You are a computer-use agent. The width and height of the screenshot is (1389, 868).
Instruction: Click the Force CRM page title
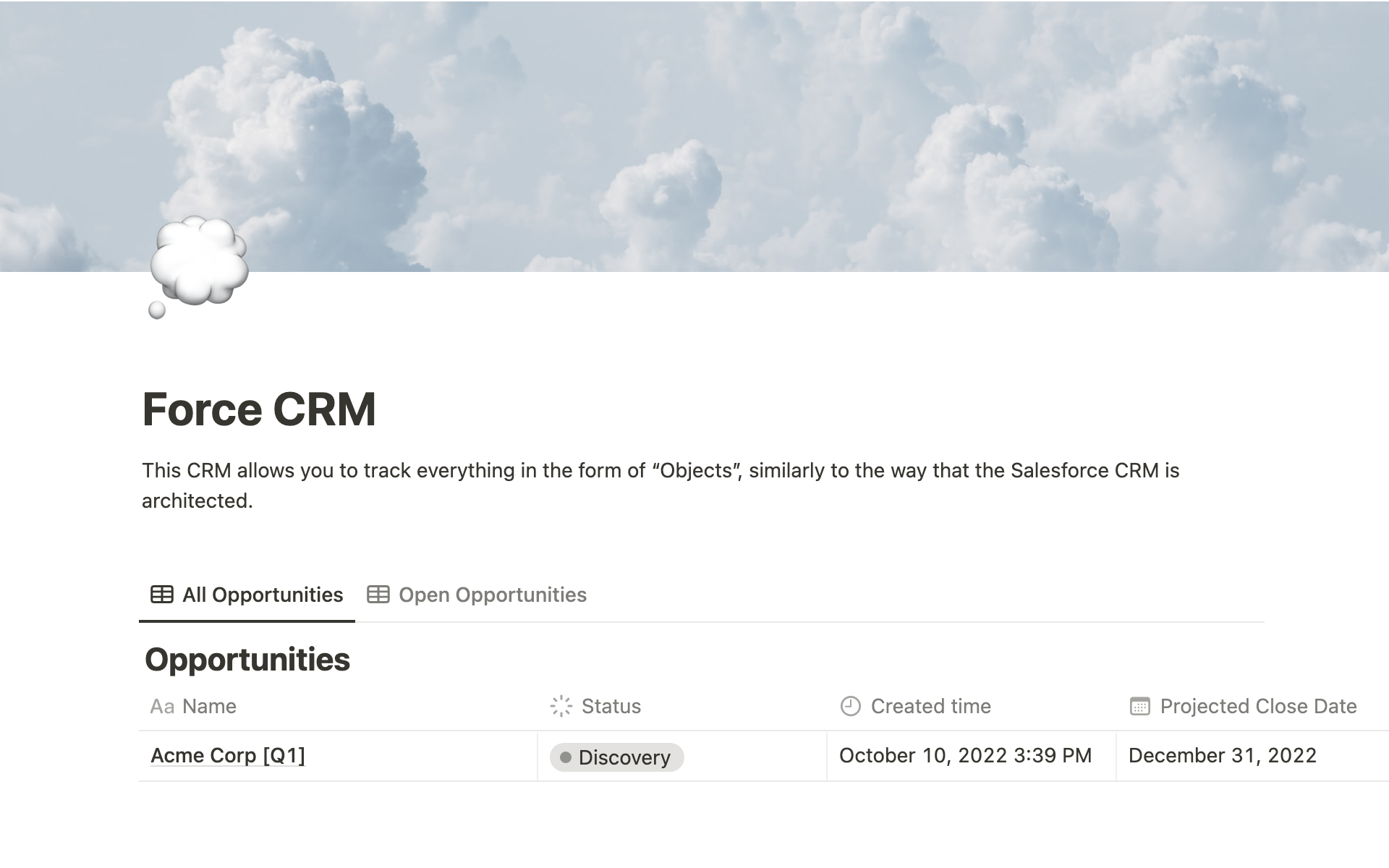click(x=261, y=407)
